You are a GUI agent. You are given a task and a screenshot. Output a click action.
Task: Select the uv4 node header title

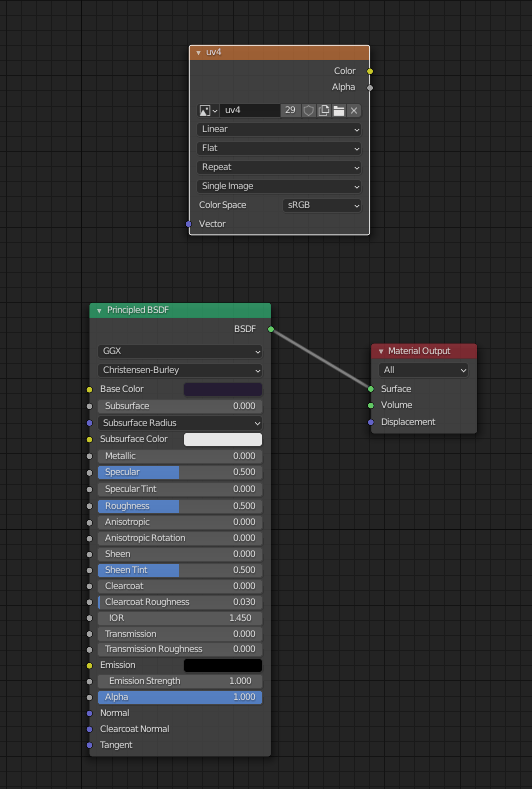213,52
